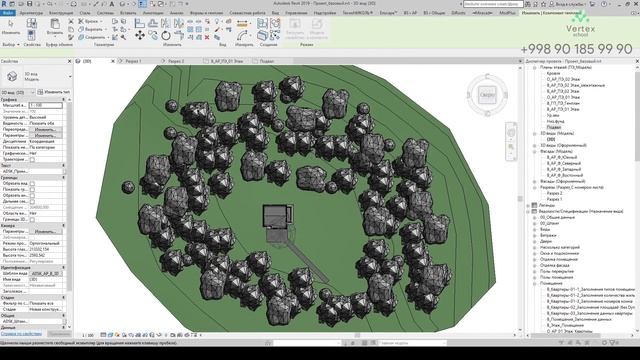
Task: Collapse the Графика properties section
Action: click(63, 100)
